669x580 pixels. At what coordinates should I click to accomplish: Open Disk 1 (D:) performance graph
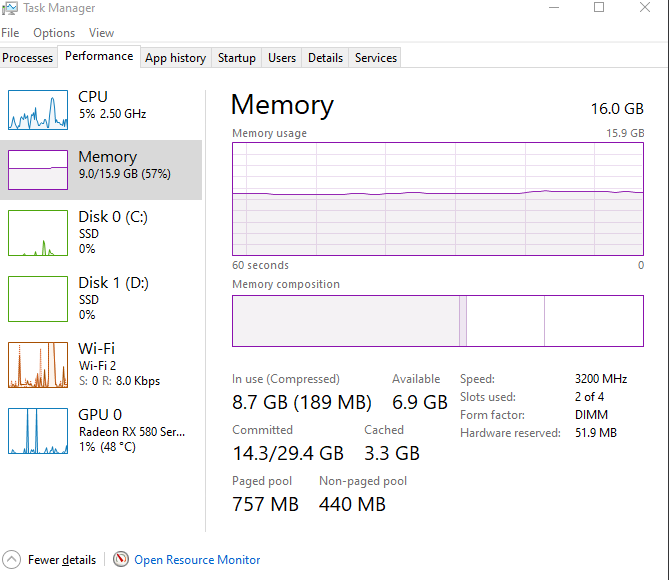[38, 298]
